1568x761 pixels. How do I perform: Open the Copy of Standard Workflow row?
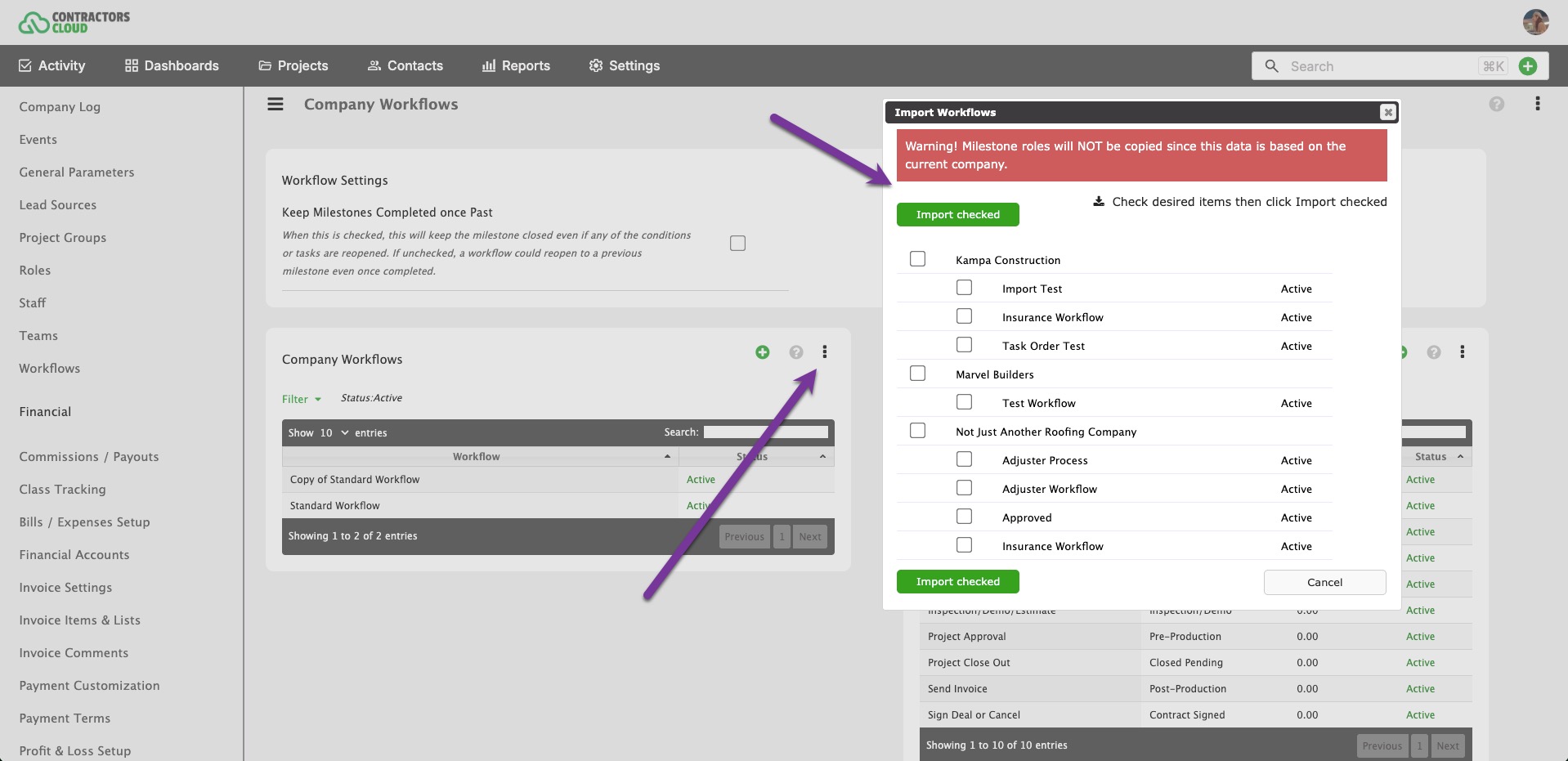tap(558, 480)
